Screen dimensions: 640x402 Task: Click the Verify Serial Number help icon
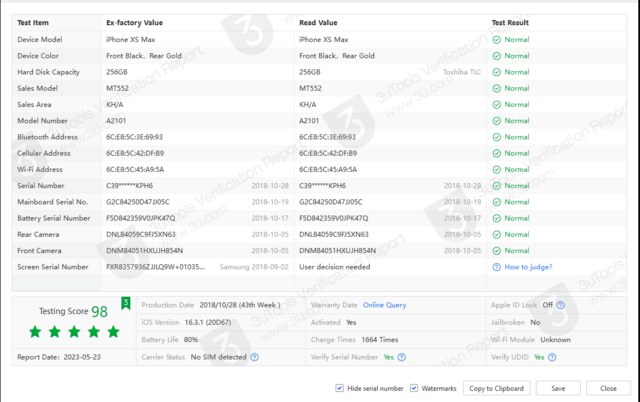402,357
